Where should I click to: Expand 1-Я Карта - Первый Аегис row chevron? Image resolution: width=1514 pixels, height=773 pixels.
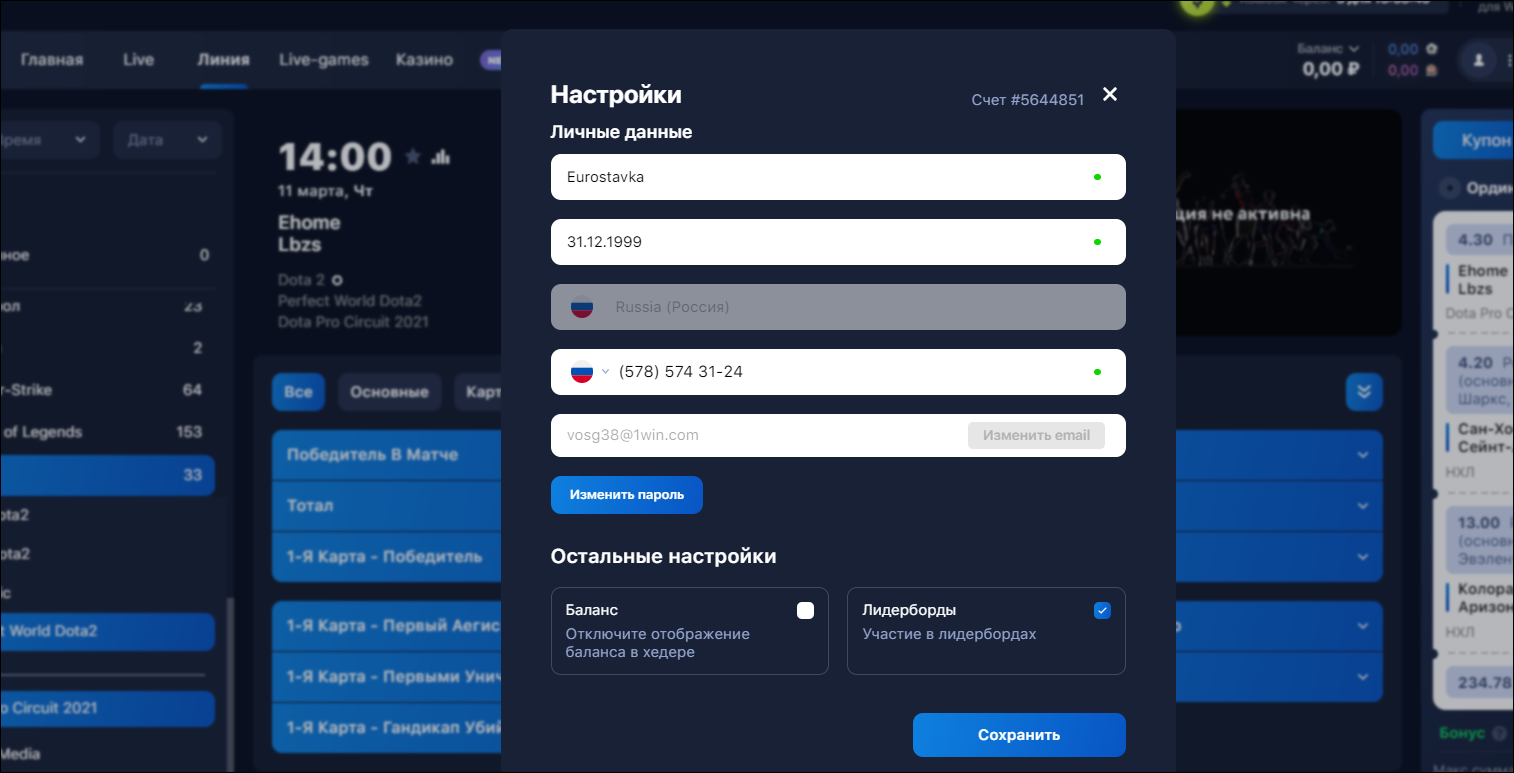[x=1362, y=626]
